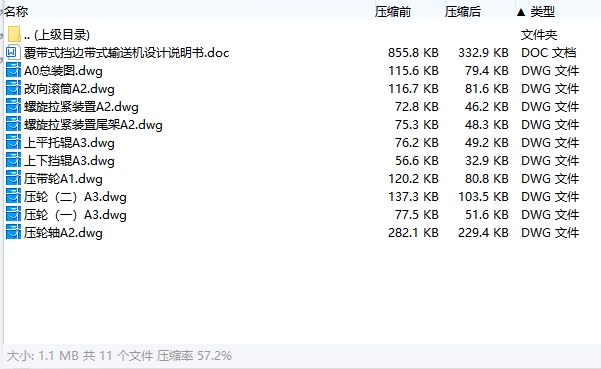The width and height of the screenshot is (601, 369).
Task: Click the 229.4 KB compressed size value
Action: (x=483, y=233)
